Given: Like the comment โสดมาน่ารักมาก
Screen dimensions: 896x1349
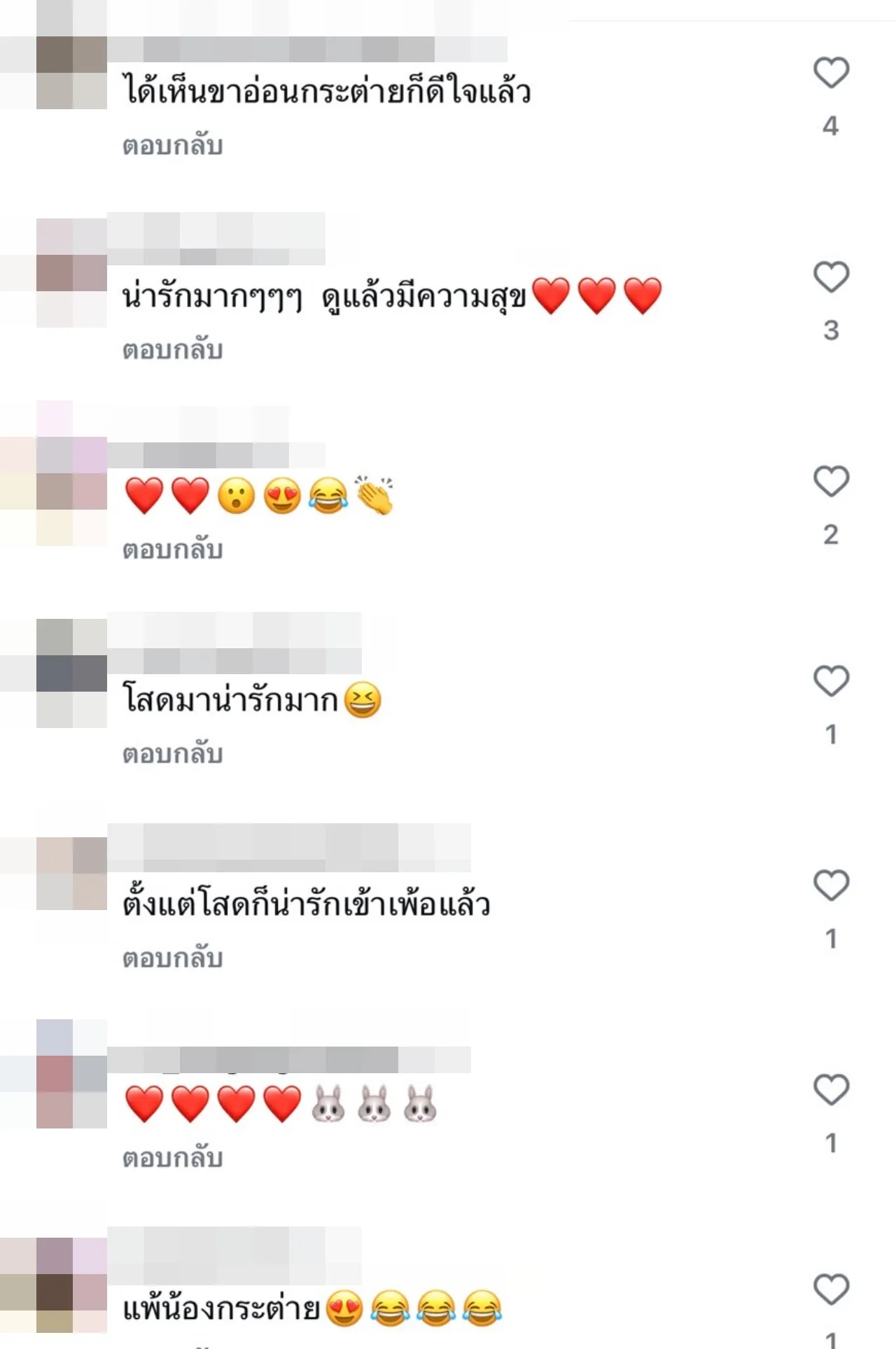Looking at the screenshot, I should [831, 681].
